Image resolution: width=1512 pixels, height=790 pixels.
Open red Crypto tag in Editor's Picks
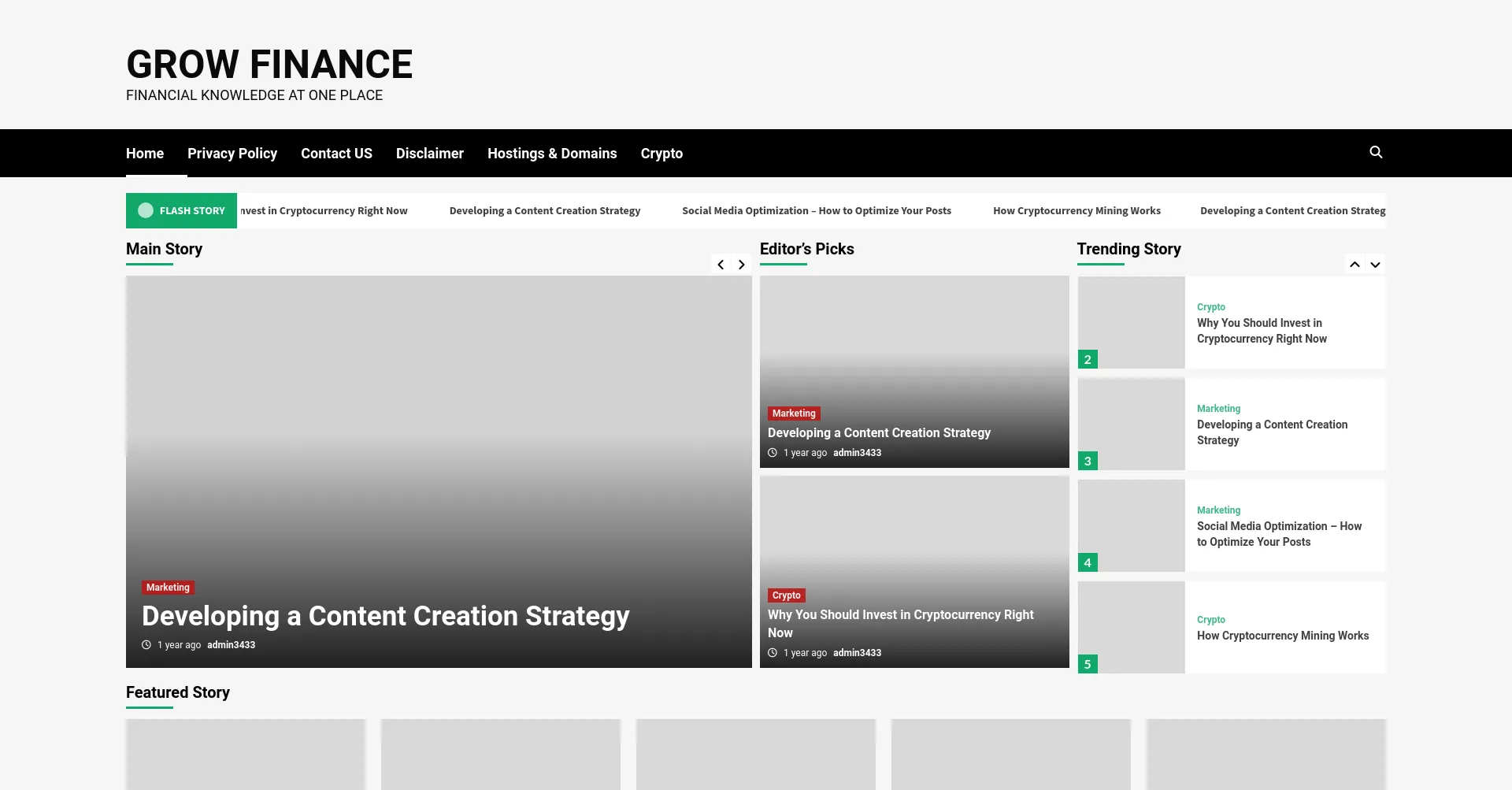click(x=786, y=595)
